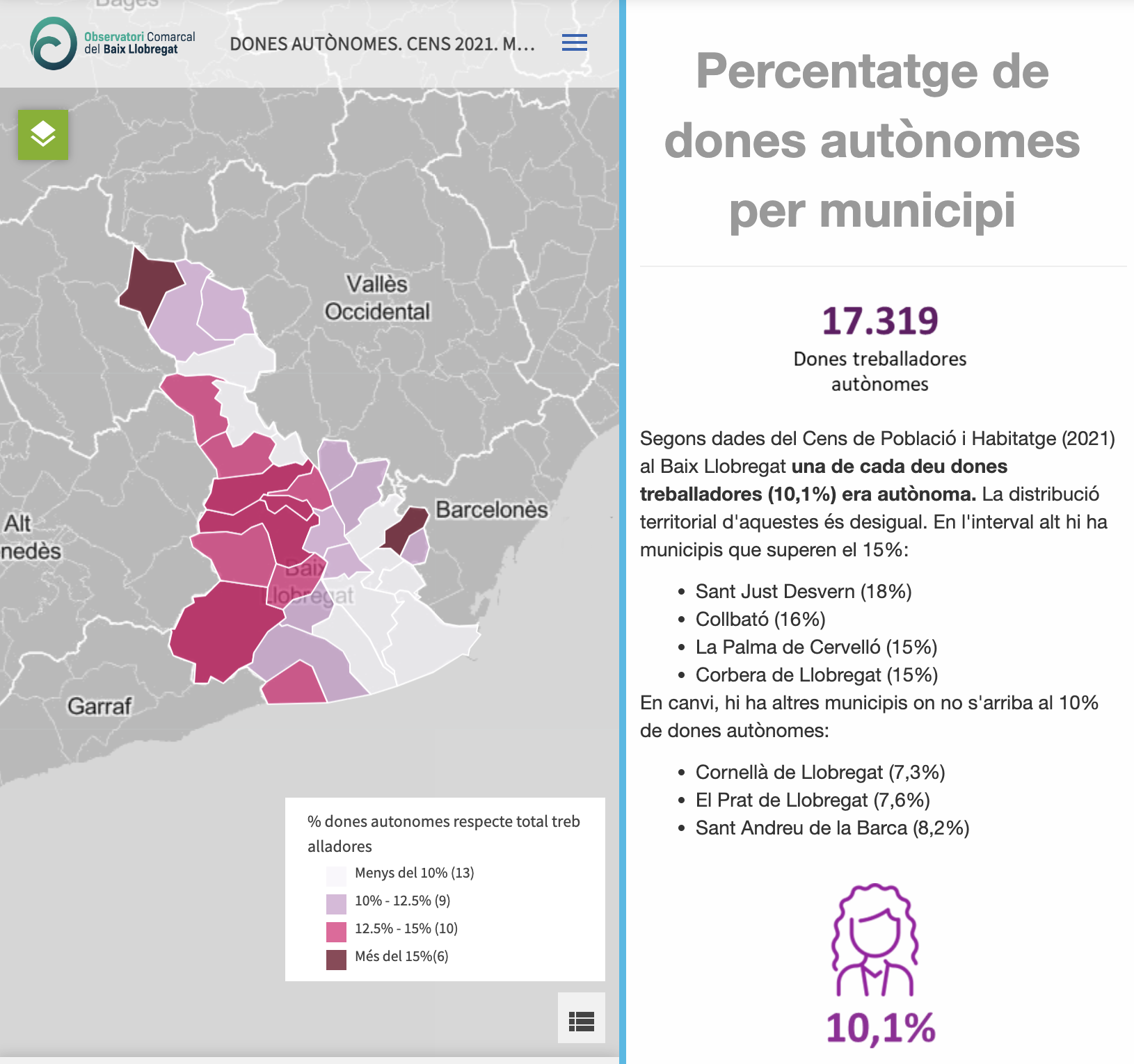
Task: Click the 'Percentatge de dones autònomes' heading
Action: click(872, 140)
